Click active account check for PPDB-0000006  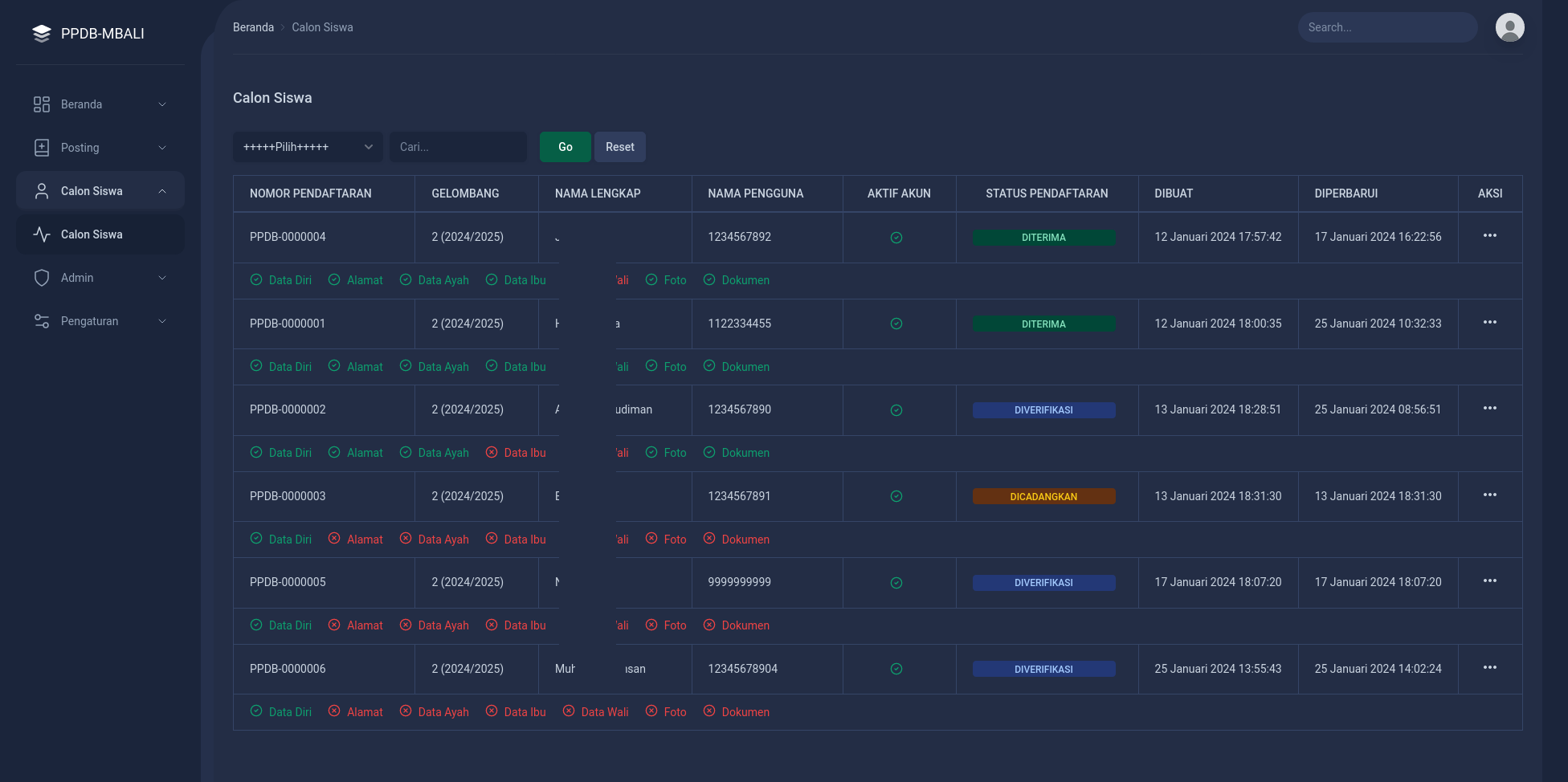click(896, 669)
